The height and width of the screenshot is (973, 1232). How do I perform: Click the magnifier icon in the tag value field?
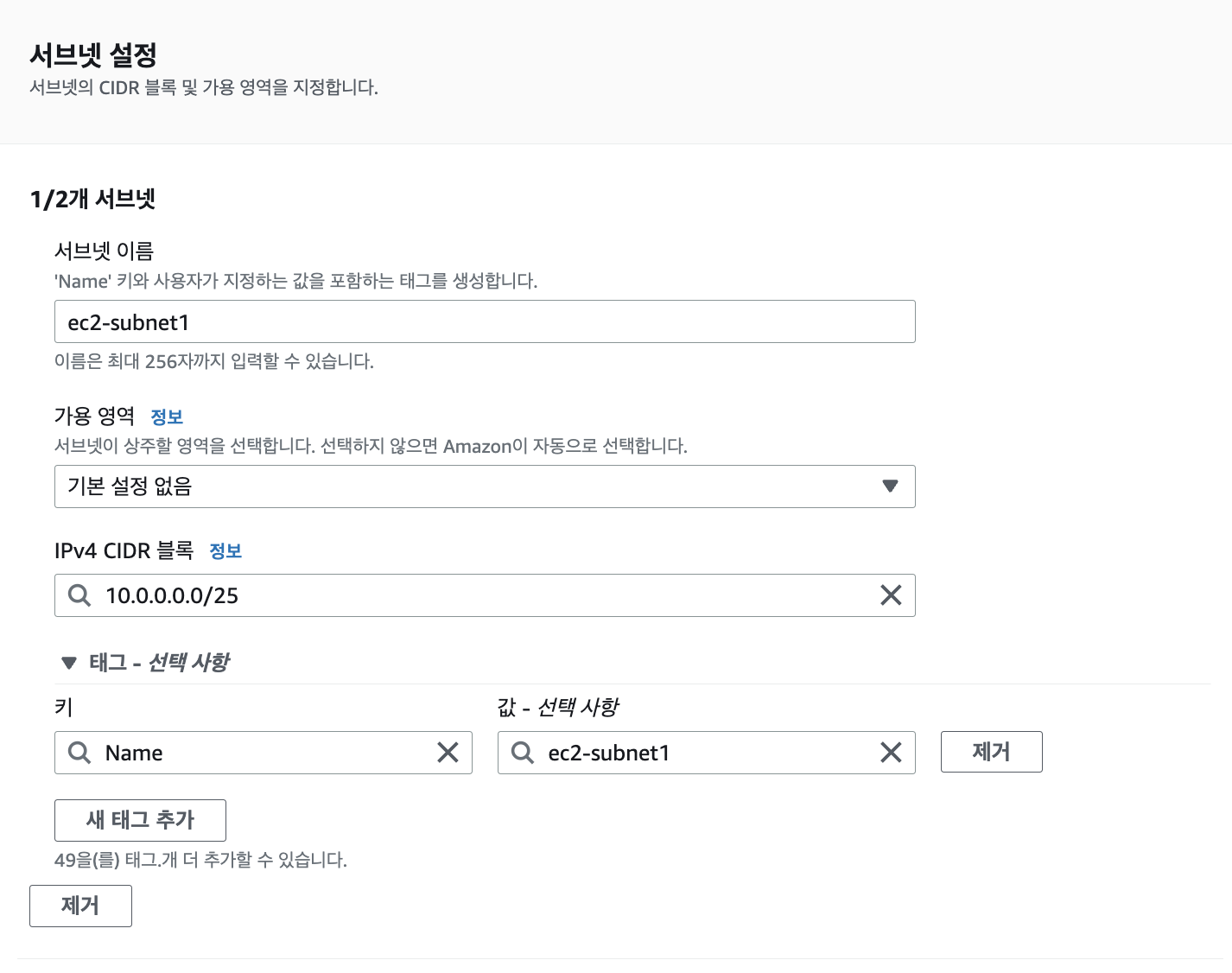click(x=523, y=753)
